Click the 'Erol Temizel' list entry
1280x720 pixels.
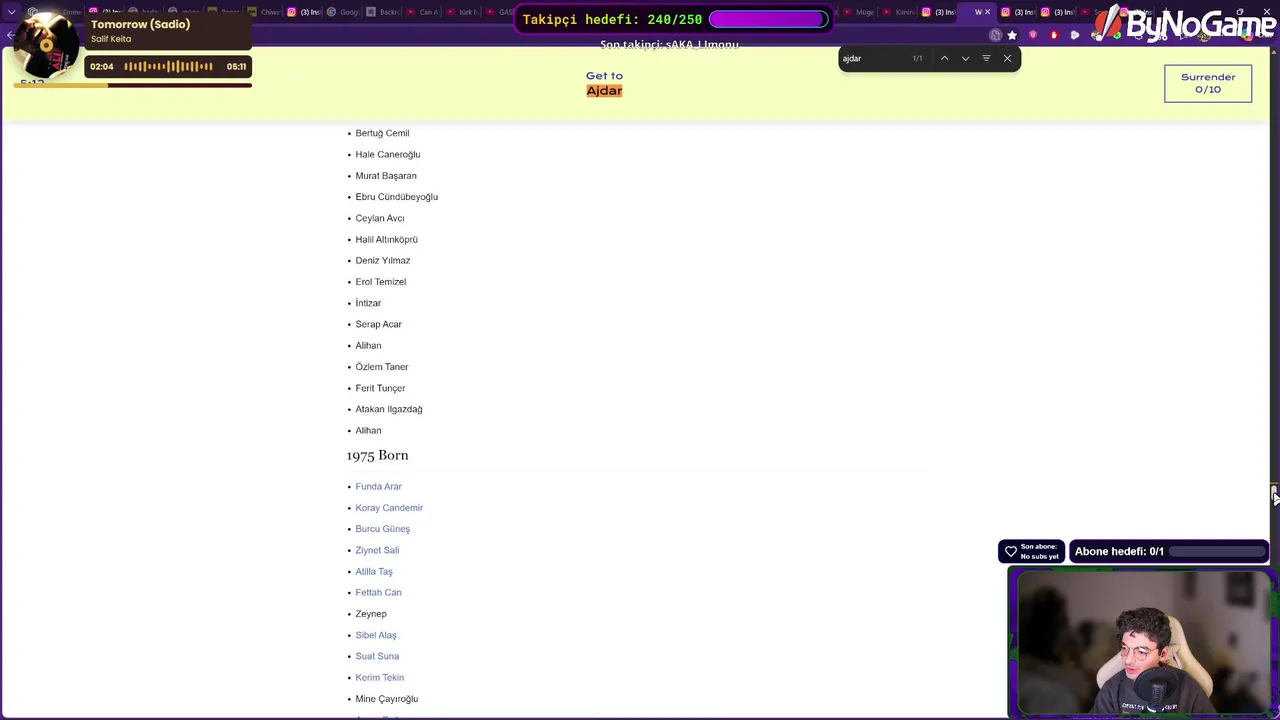[x=381, y=282]
